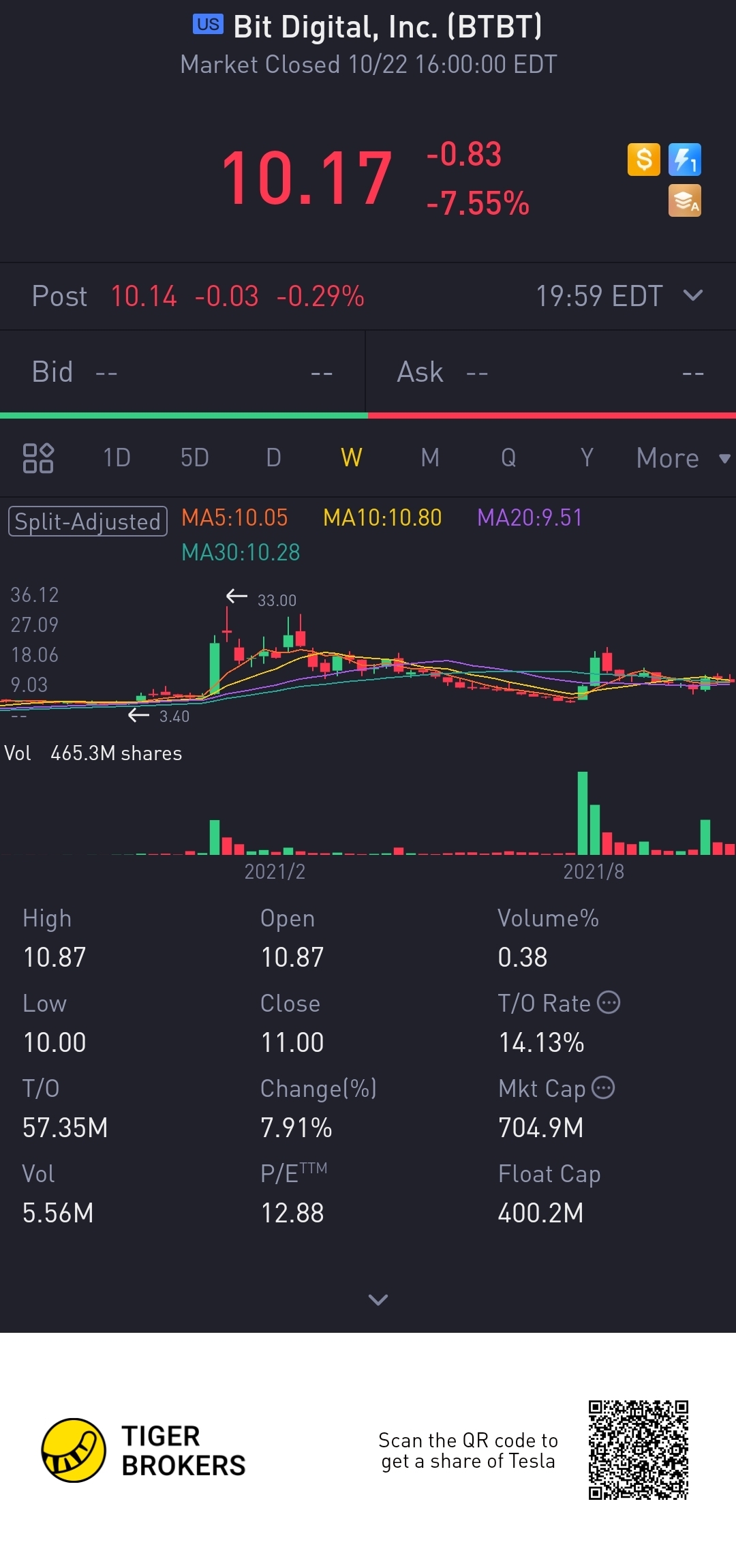Tap the orange dollar sign icon
This screenshot has width=736, height=1568.
[x=644, y=160]
